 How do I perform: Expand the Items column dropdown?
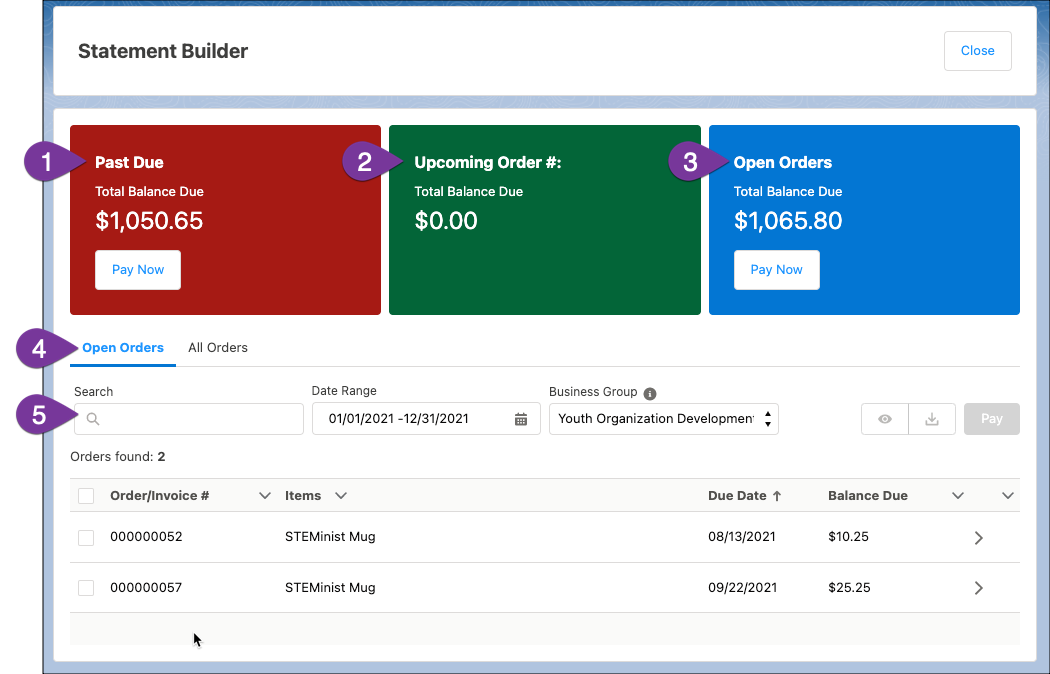tap(340, 495)
